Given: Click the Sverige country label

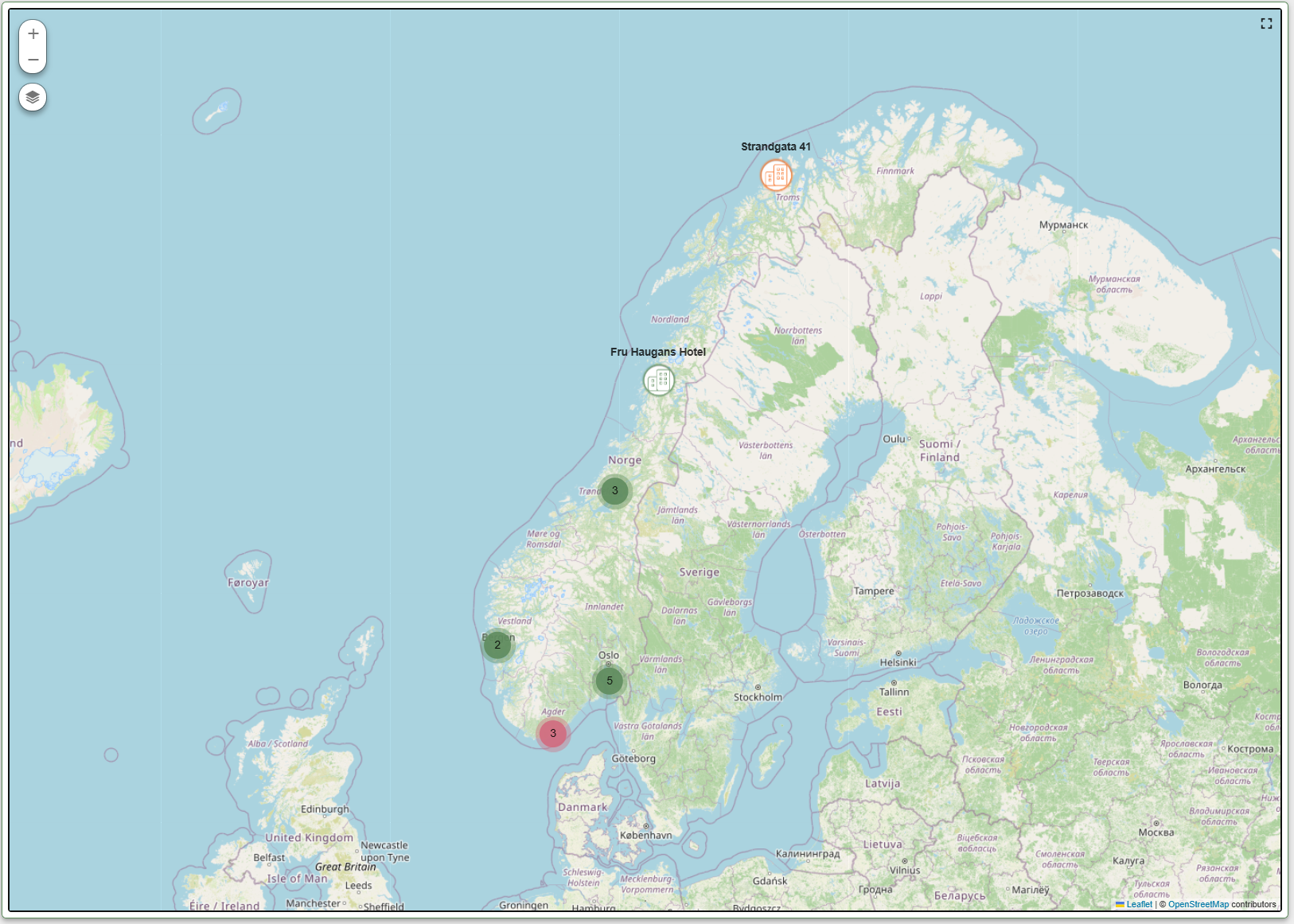Looking at the screenshot, I should pyautogui.click(x=700, y=572).
